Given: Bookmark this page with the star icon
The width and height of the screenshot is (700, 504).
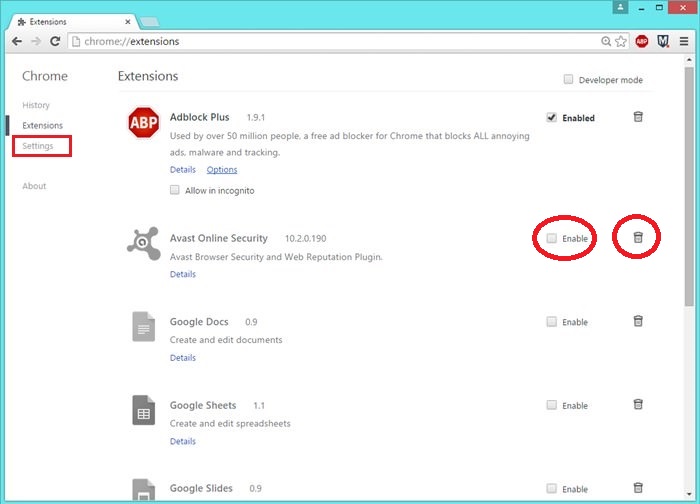Looking at the screenshot, I should 621,42.
